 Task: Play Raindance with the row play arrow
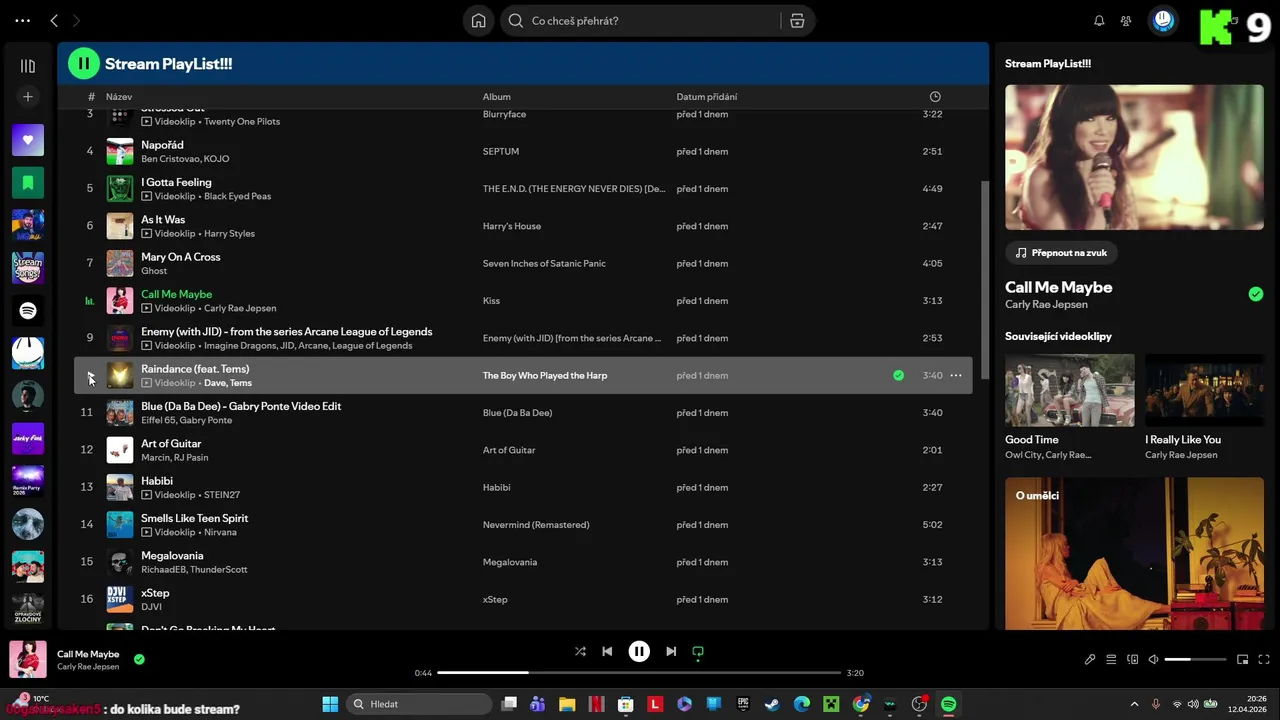(x=90, y=375)
